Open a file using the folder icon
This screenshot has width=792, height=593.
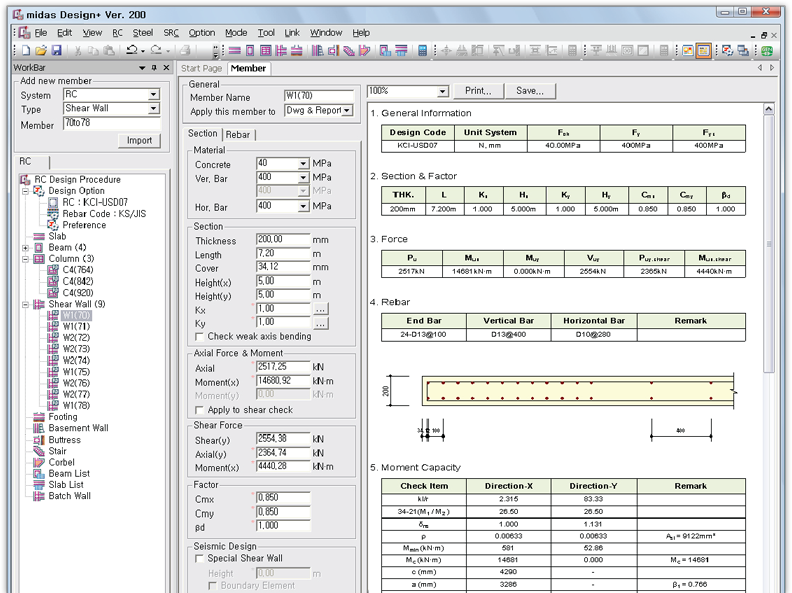41,51
